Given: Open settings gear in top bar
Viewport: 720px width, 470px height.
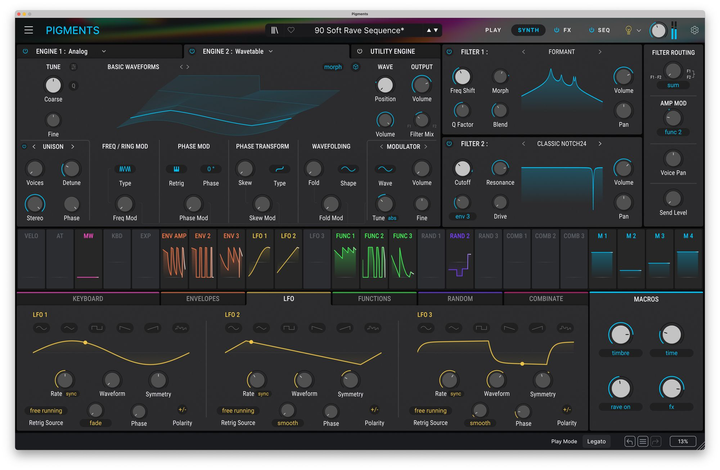Looking at the screenshot, I should 694,30.
